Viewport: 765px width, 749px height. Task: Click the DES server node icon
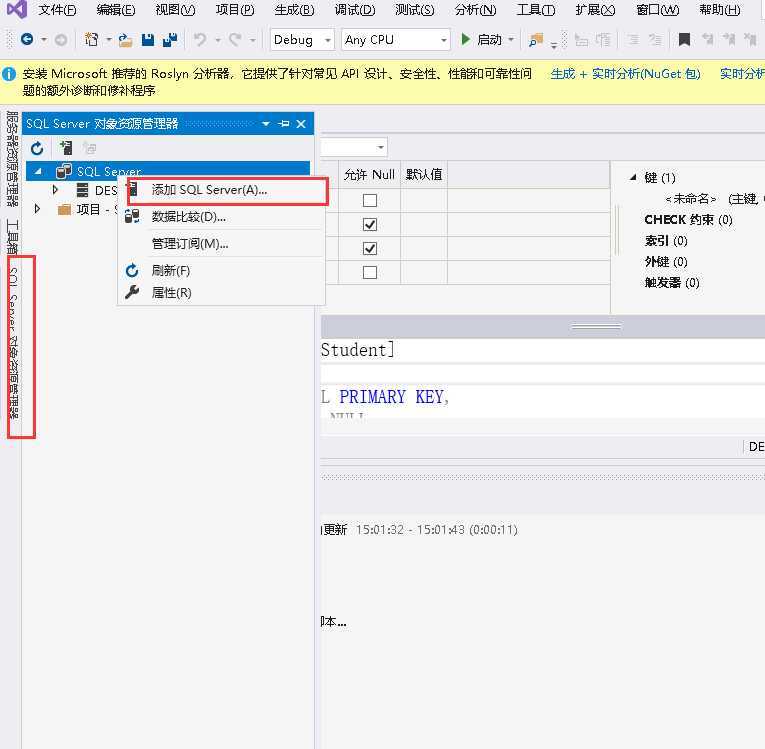coord(82,190)
